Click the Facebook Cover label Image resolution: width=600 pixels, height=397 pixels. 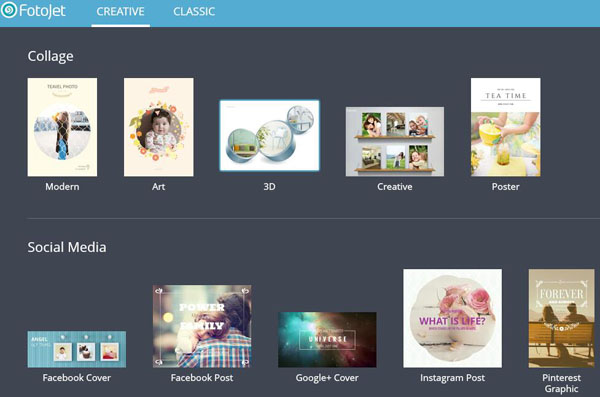pyautogui.click(x=77, y=378)
